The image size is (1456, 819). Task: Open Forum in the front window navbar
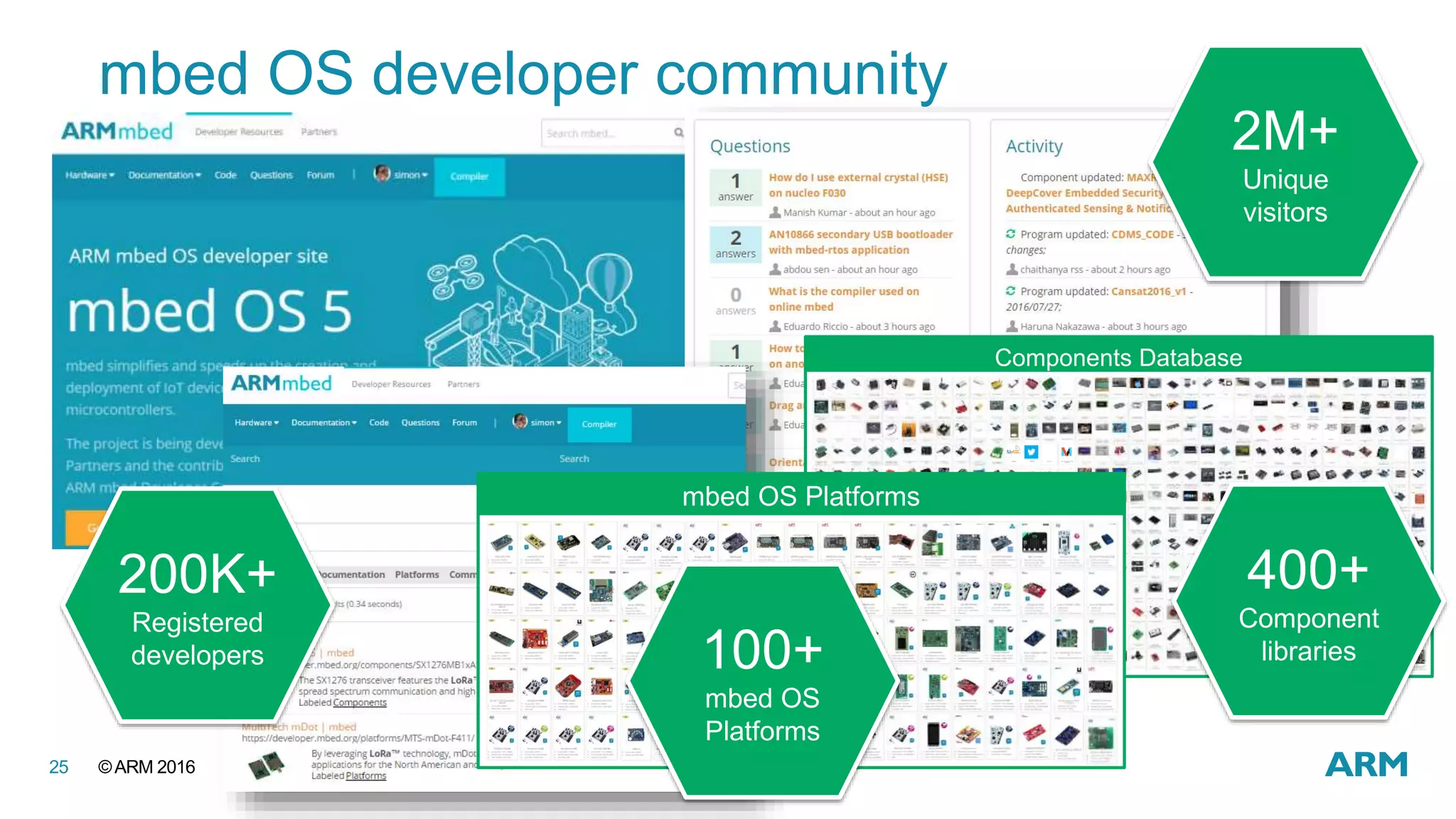pos(464,422)
